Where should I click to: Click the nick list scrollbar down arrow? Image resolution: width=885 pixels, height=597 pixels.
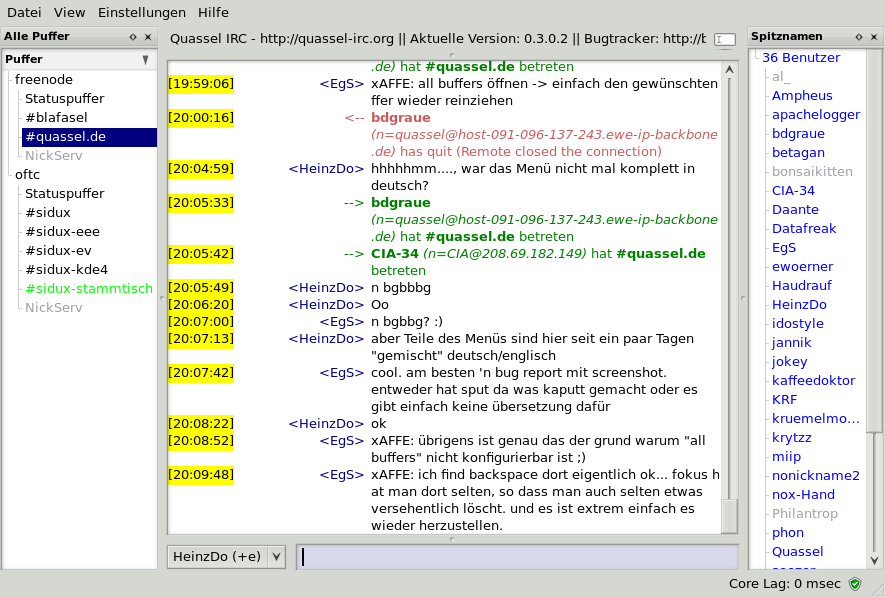874,560
